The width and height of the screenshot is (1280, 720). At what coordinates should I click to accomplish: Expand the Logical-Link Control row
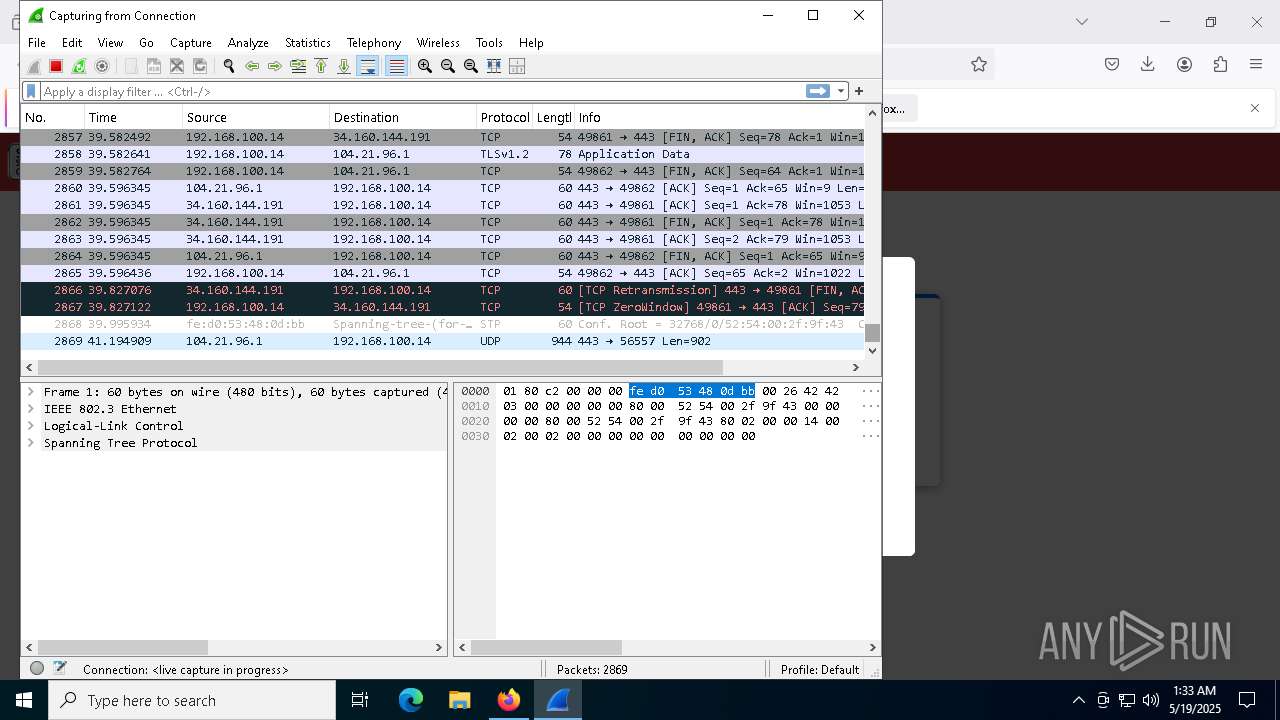point(31,426)
